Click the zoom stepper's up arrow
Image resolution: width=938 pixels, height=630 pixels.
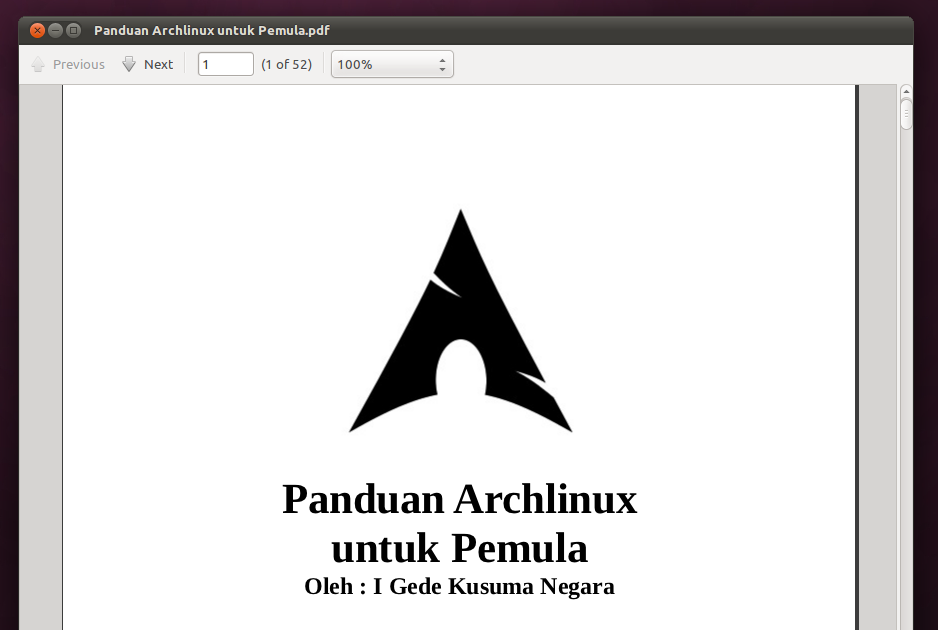click(443, 59)
